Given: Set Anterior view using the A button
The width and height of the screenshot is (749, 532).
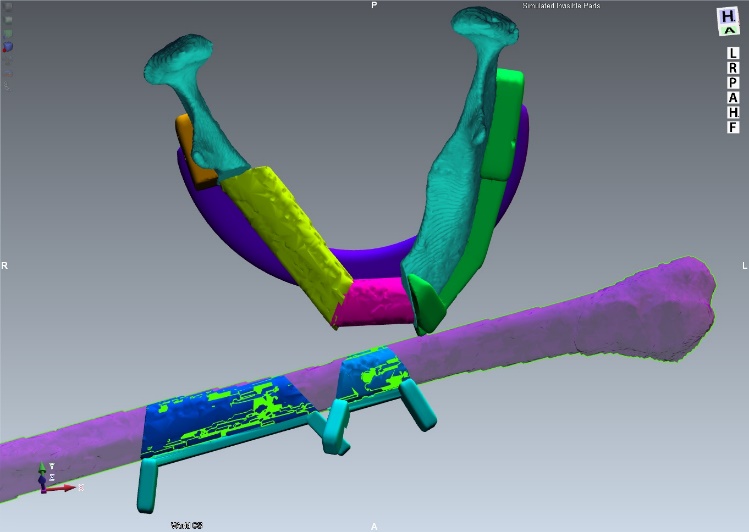Looking at the screenshot, I should pos(734,98).
